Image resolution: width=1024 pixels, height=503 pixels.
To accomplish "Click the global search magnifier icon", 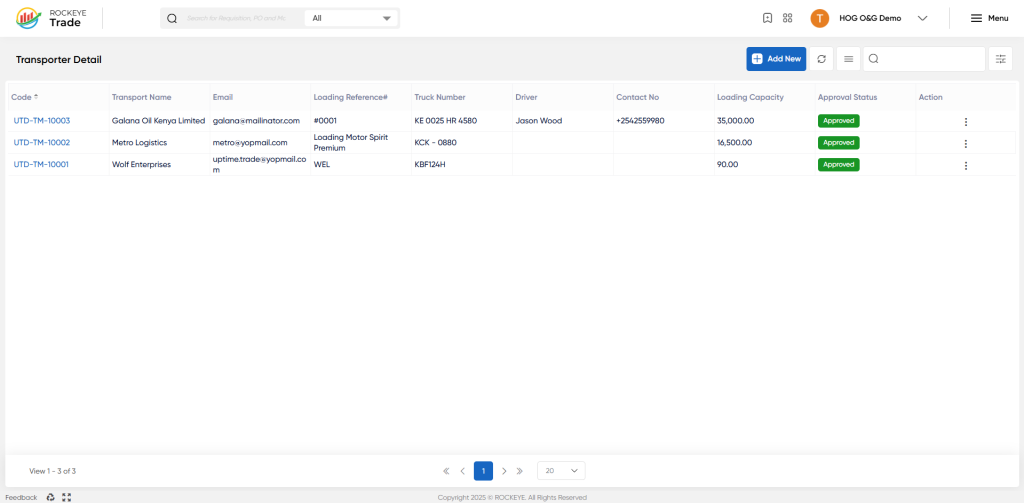I will (172, 18).
